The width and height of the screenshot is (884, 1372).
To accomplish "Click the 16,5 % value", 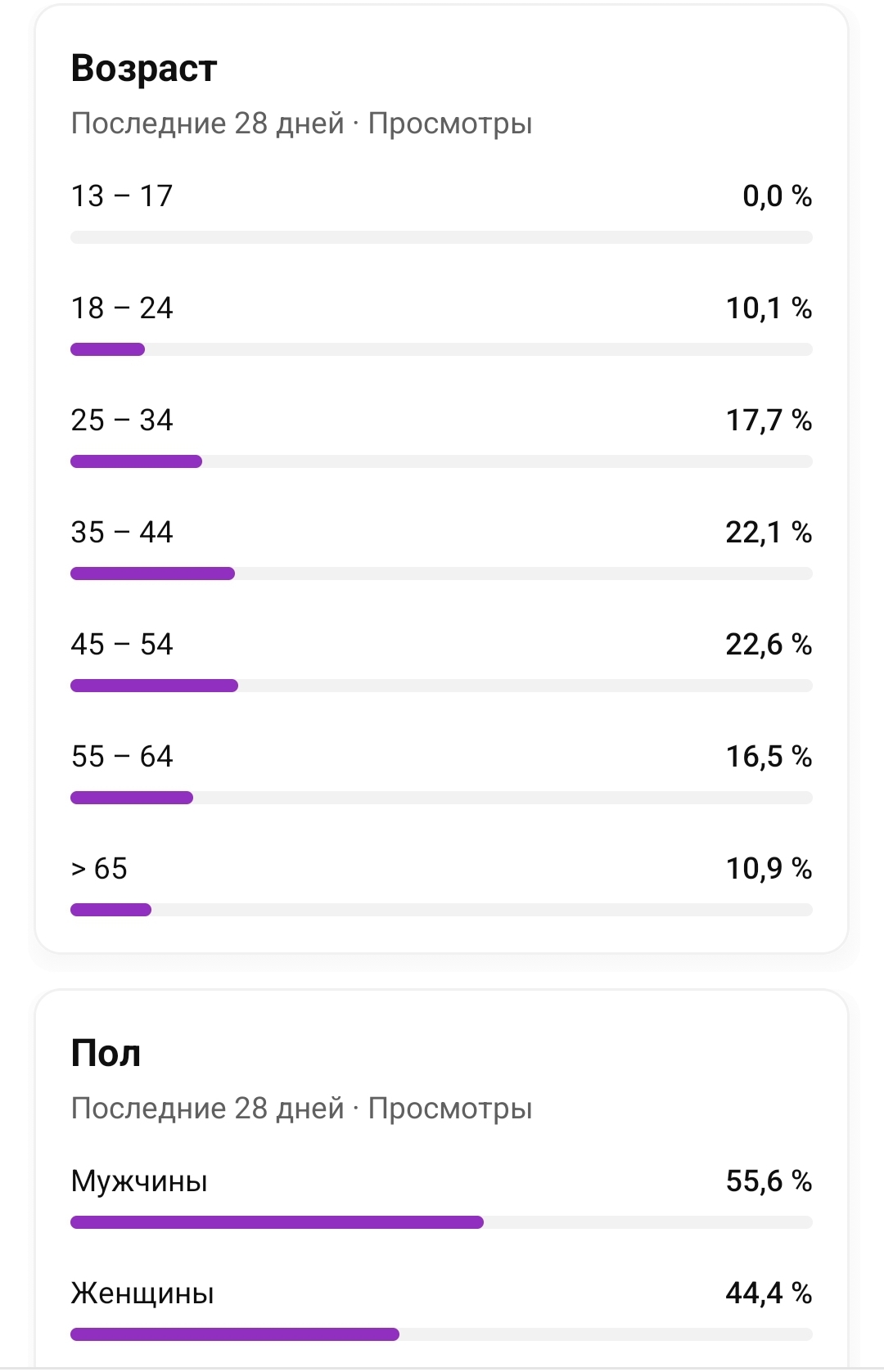I will point(768,757).
